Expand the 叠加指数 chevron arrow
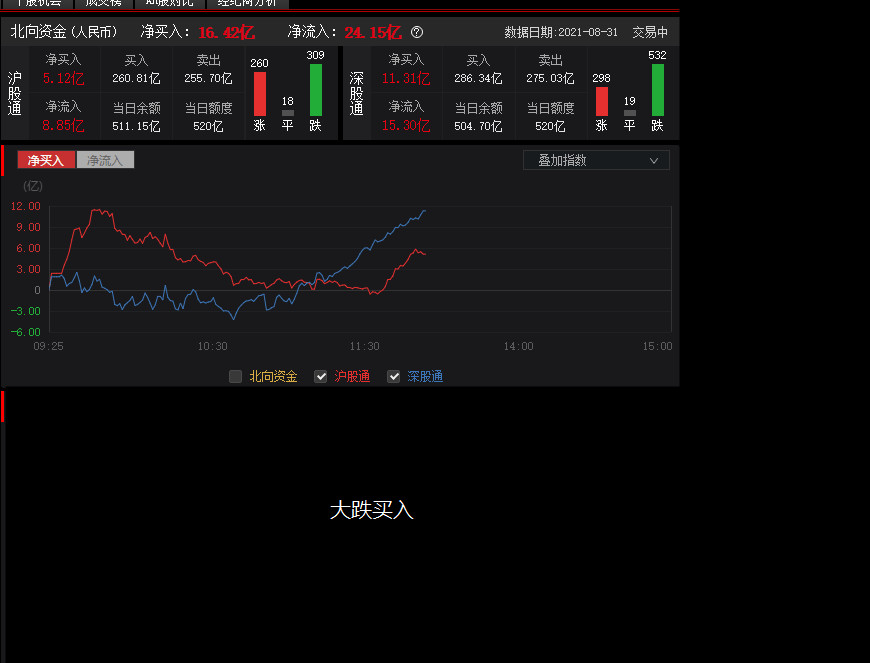Screen dimensions: 870x663 (x=654, y=161)
